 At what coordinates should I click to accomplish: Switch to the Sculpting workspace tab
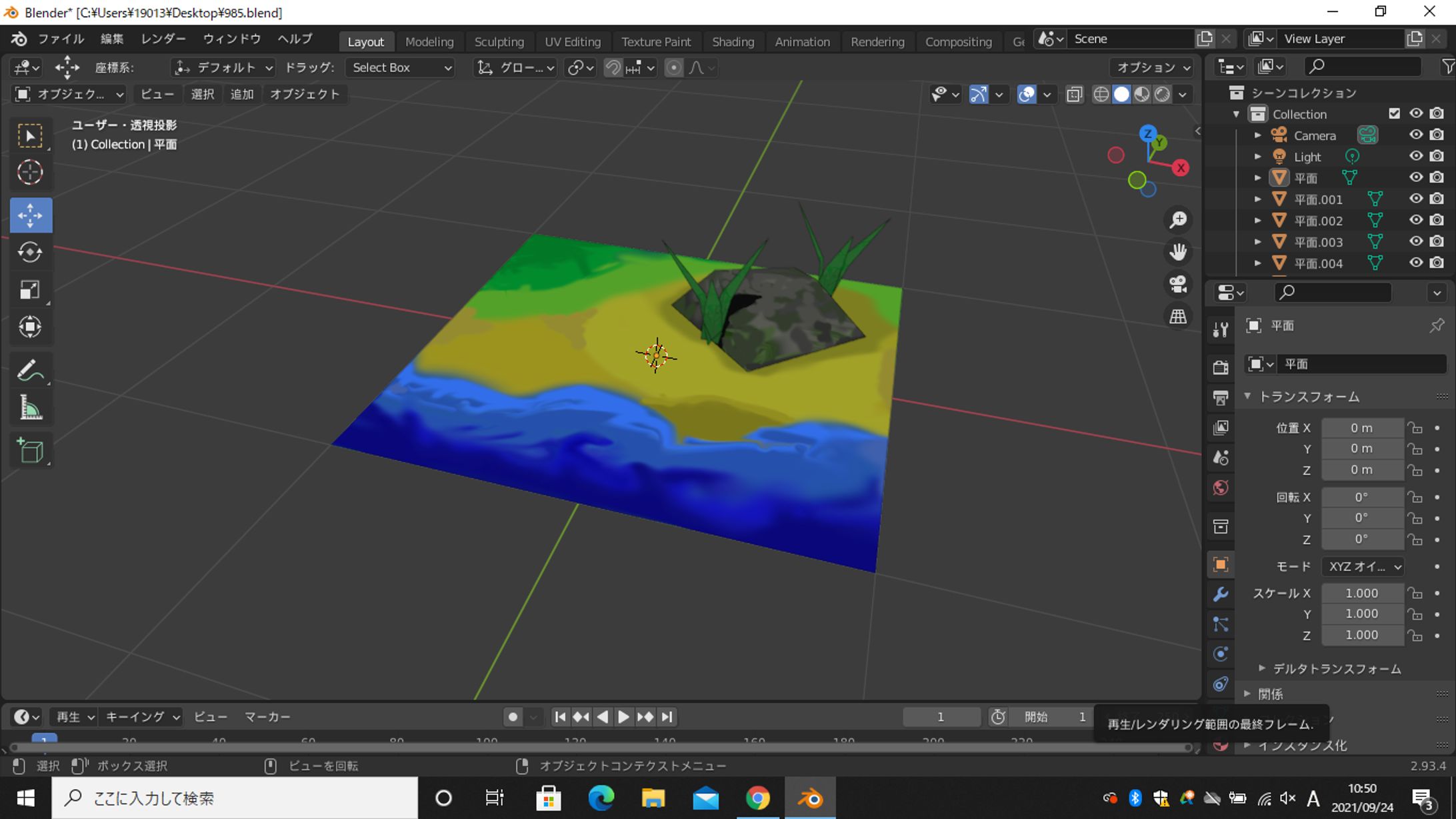tap(499, 41)
